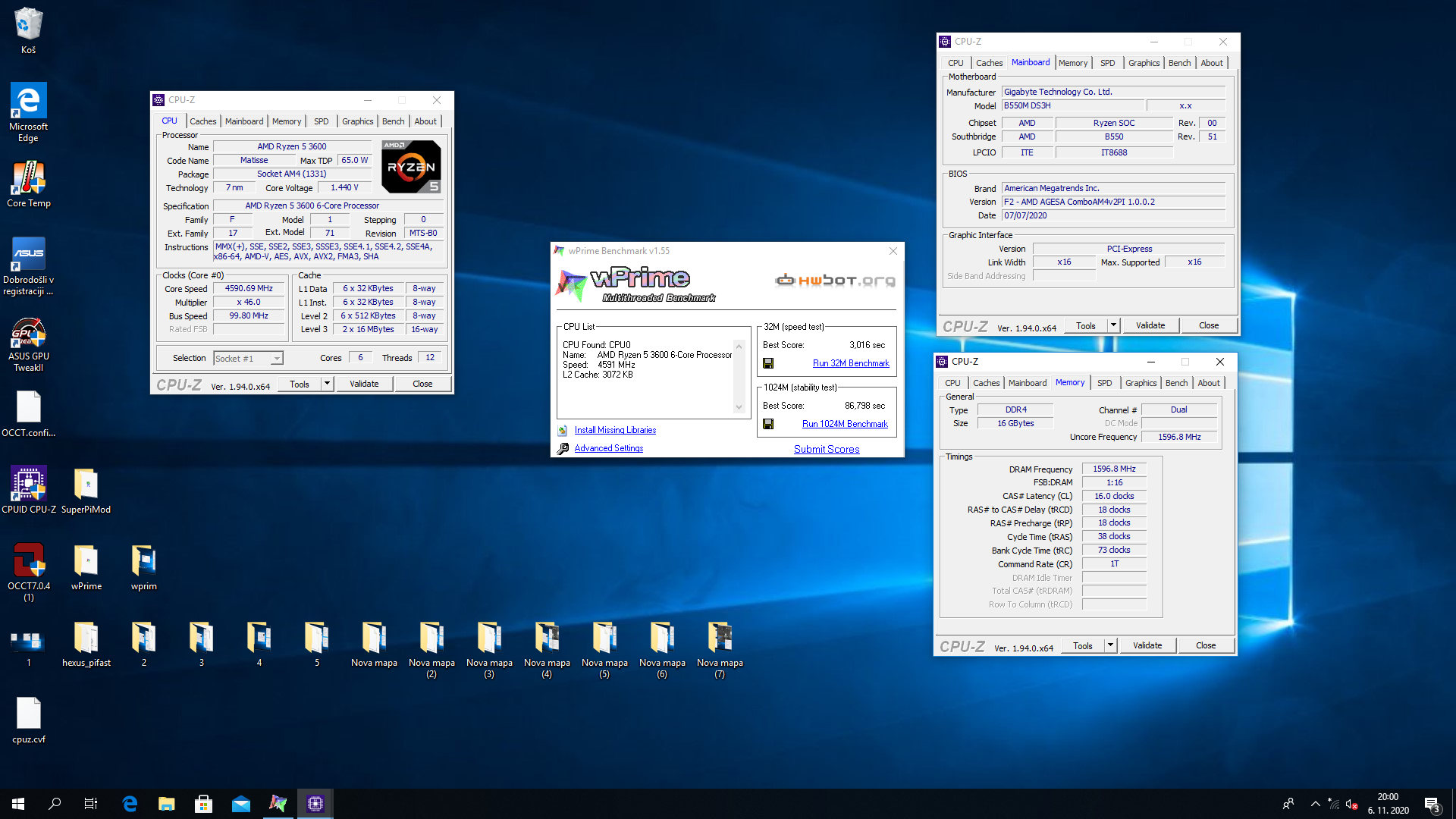Open the Socket #1 selection dropdown
1456x819 pixels.
pos(248,359)
